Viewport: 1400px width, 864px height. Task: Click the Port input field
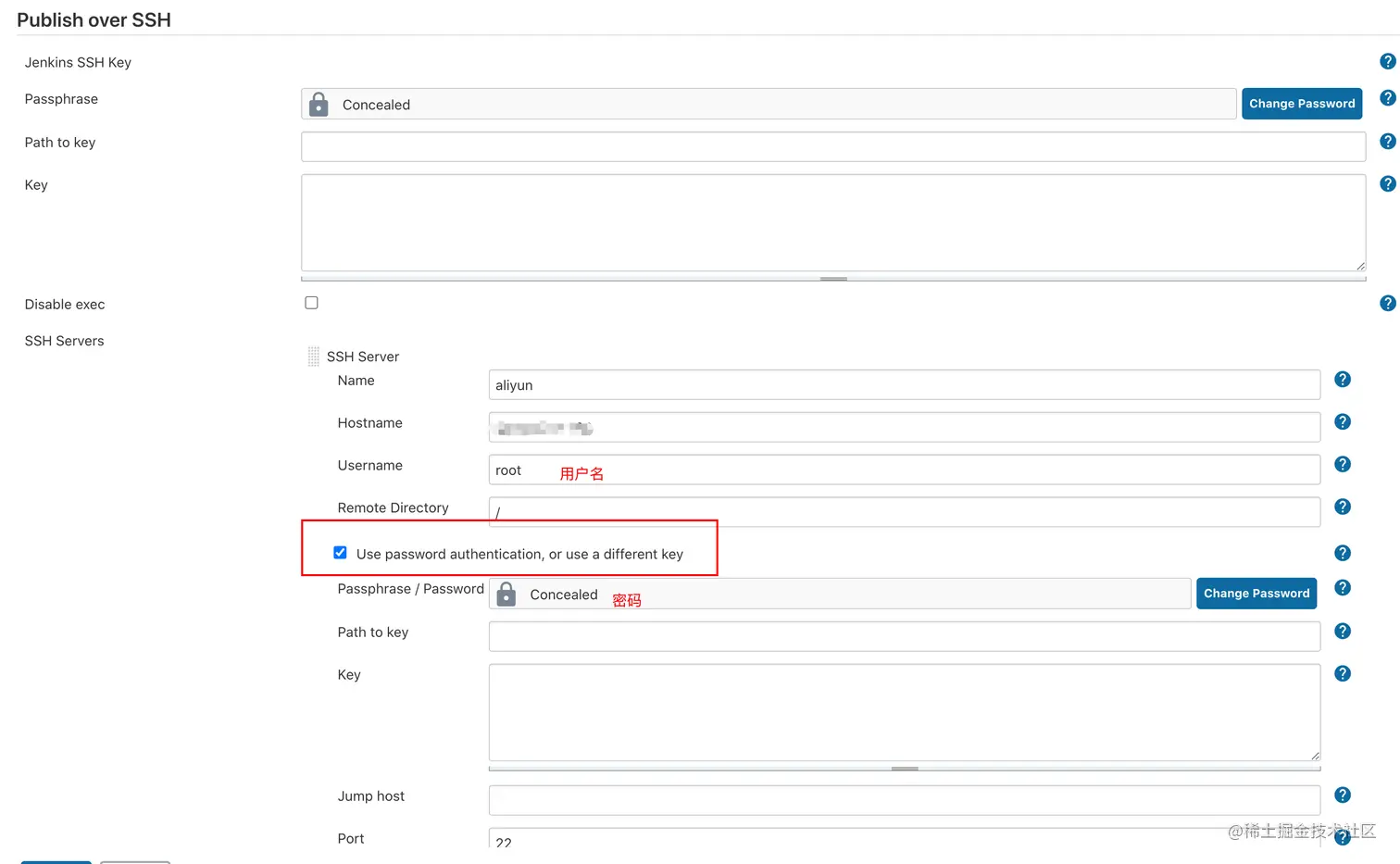tap(905, 838)
